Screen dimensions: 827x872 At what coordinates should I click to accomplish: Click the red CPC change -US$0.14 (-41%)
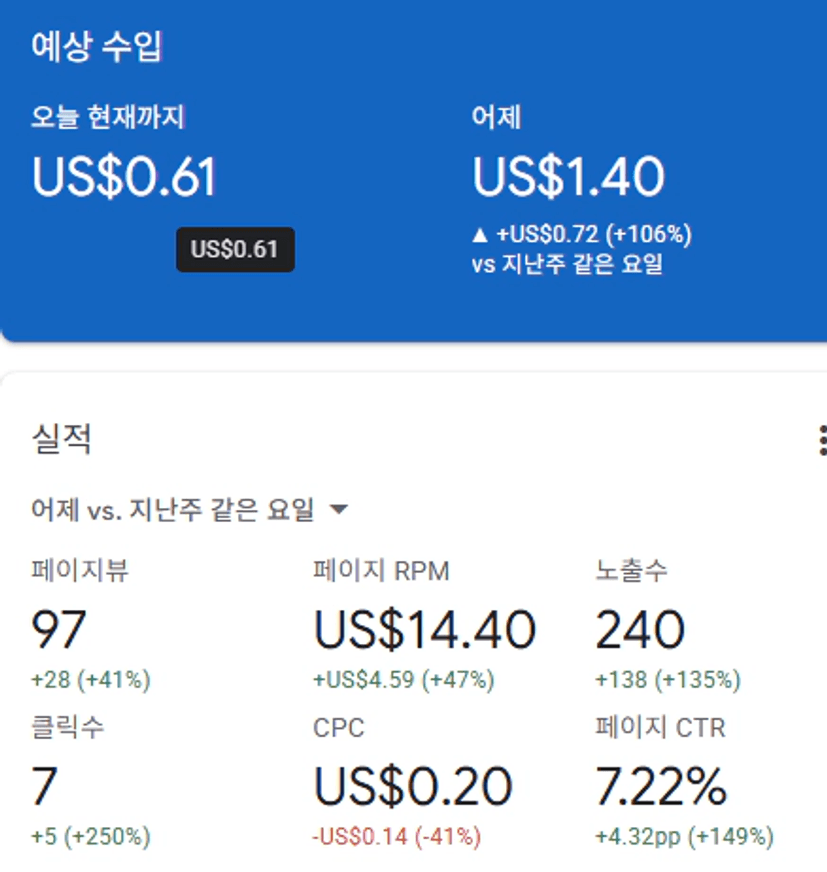point(397,836)
